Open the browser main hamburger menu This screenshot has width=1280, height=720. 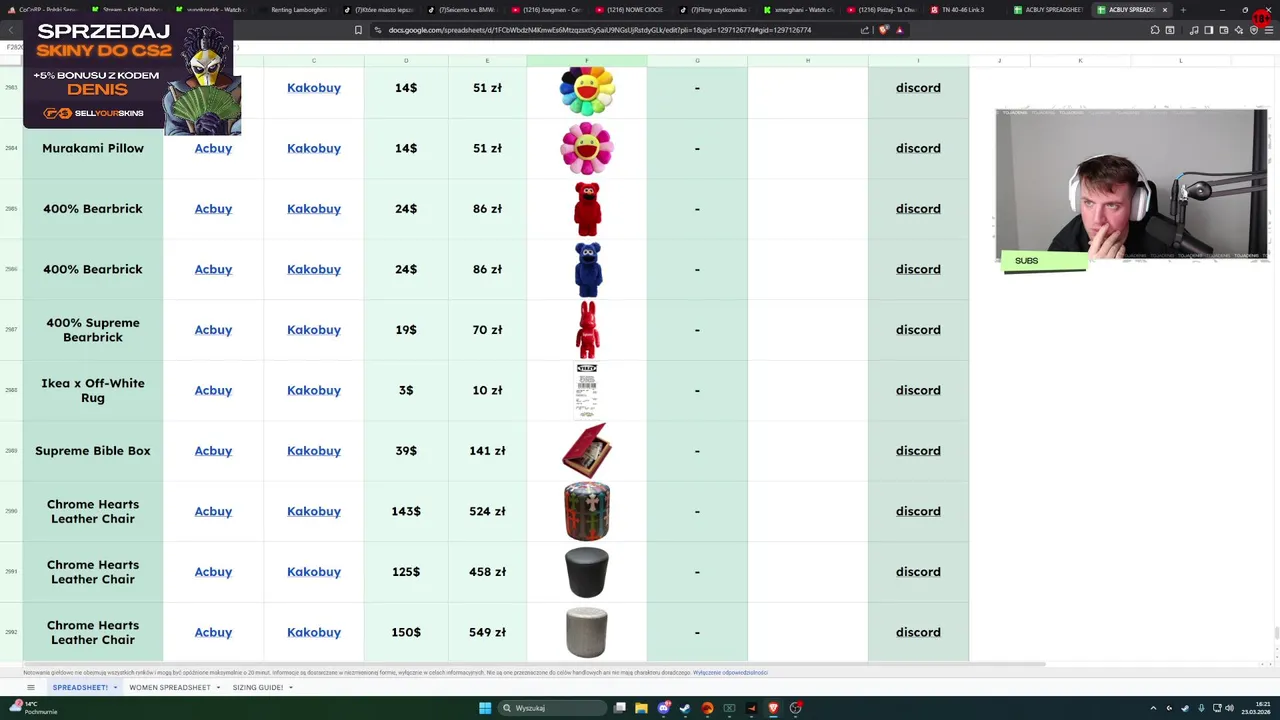coord(1267,30)
